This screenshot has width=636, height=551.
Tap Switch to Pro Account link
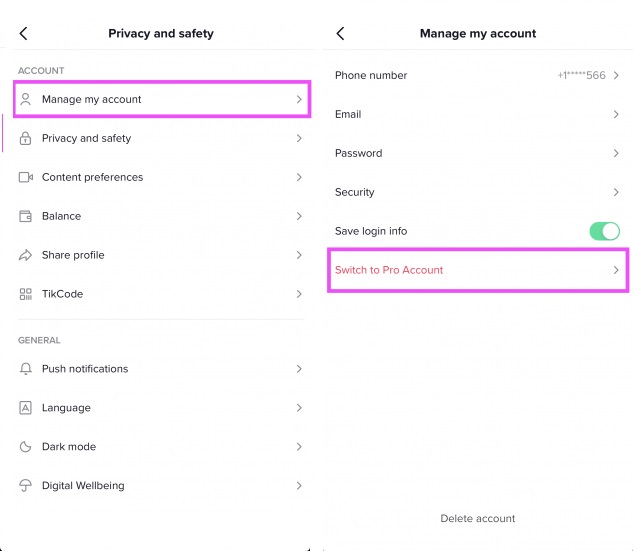click(389, 270)
